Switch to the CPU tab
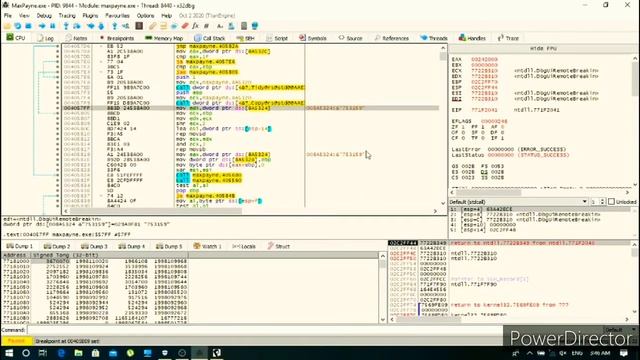The height and width of the screenshot is (360, 640). click(16, 38)
